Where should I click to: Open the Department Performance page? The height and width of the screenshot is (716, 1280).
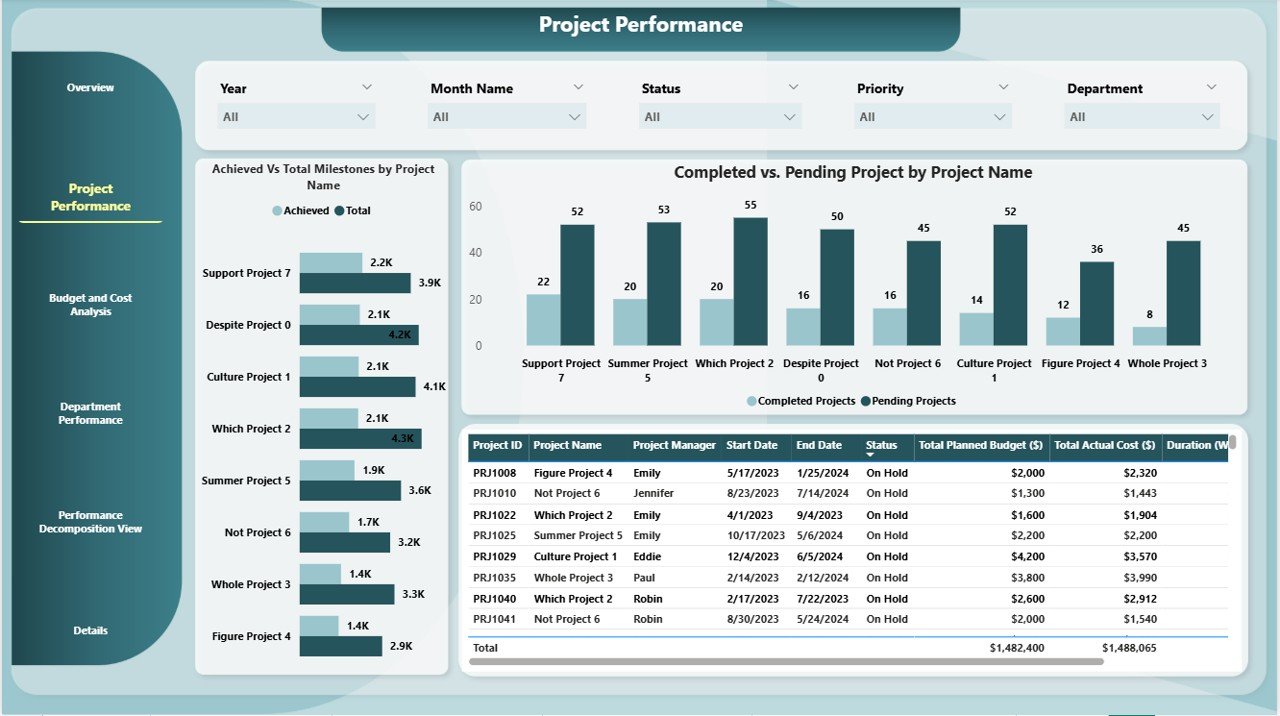pos(90,413)
